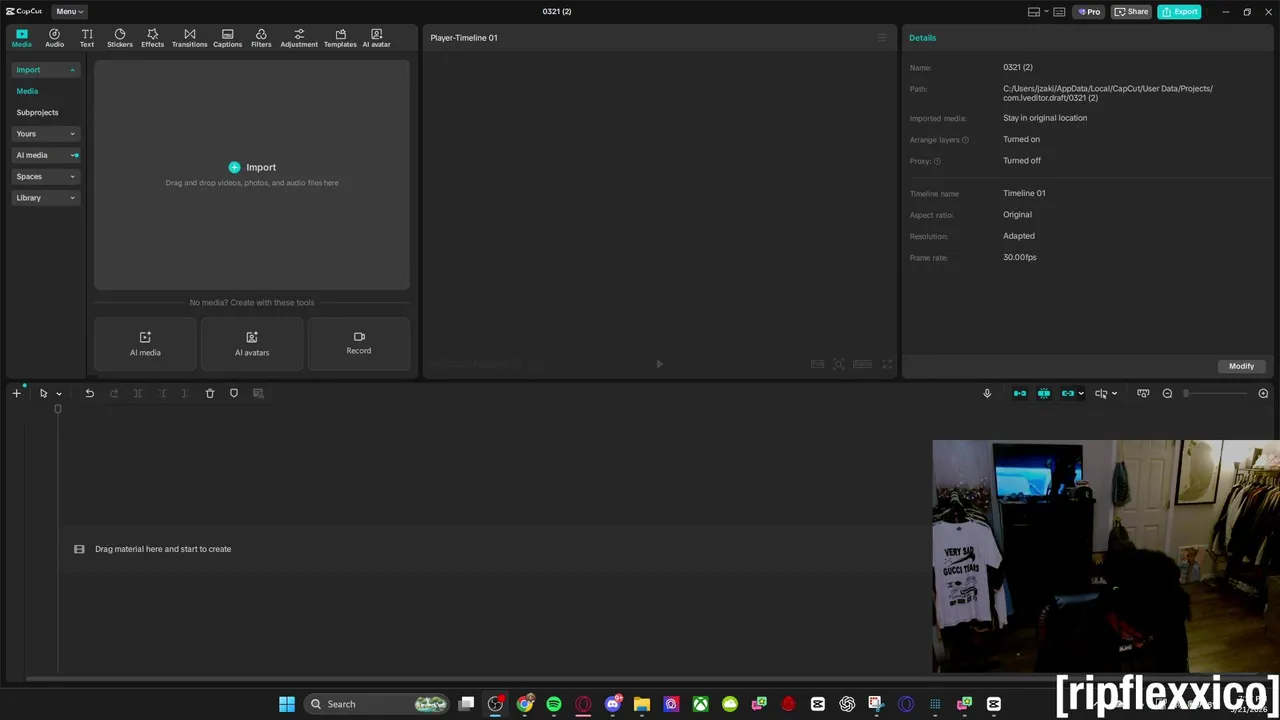The image size is (1280, 720).
Task: Open the pointer tool mode dropdown
Action: (59, 394)
